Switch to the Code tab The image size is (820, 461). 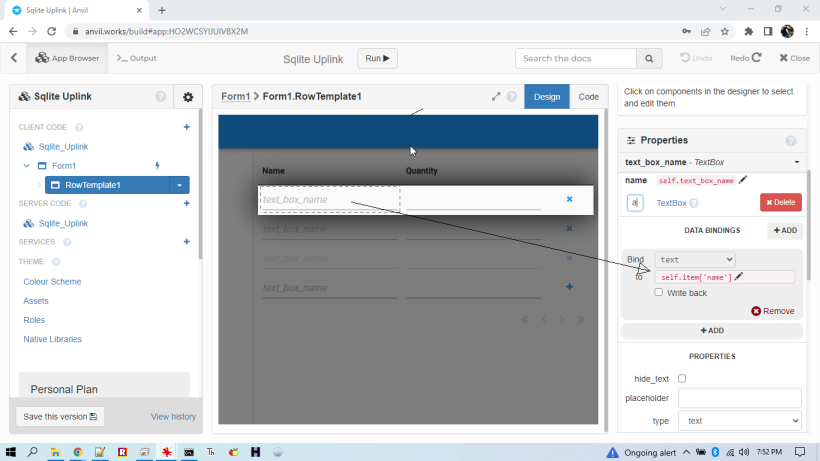588,97
